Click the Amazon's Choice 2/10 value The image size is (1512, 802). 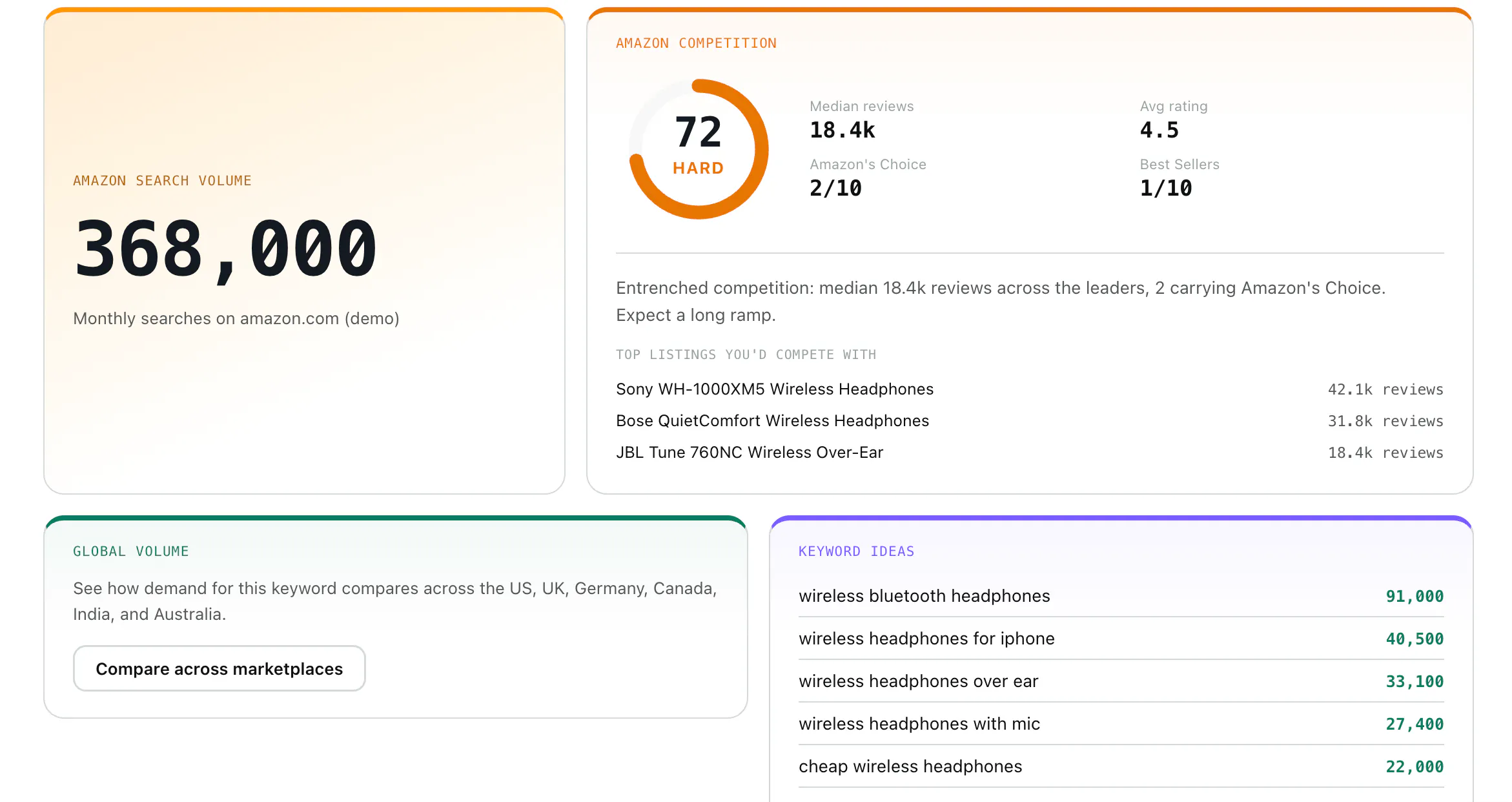click(835, 189)
